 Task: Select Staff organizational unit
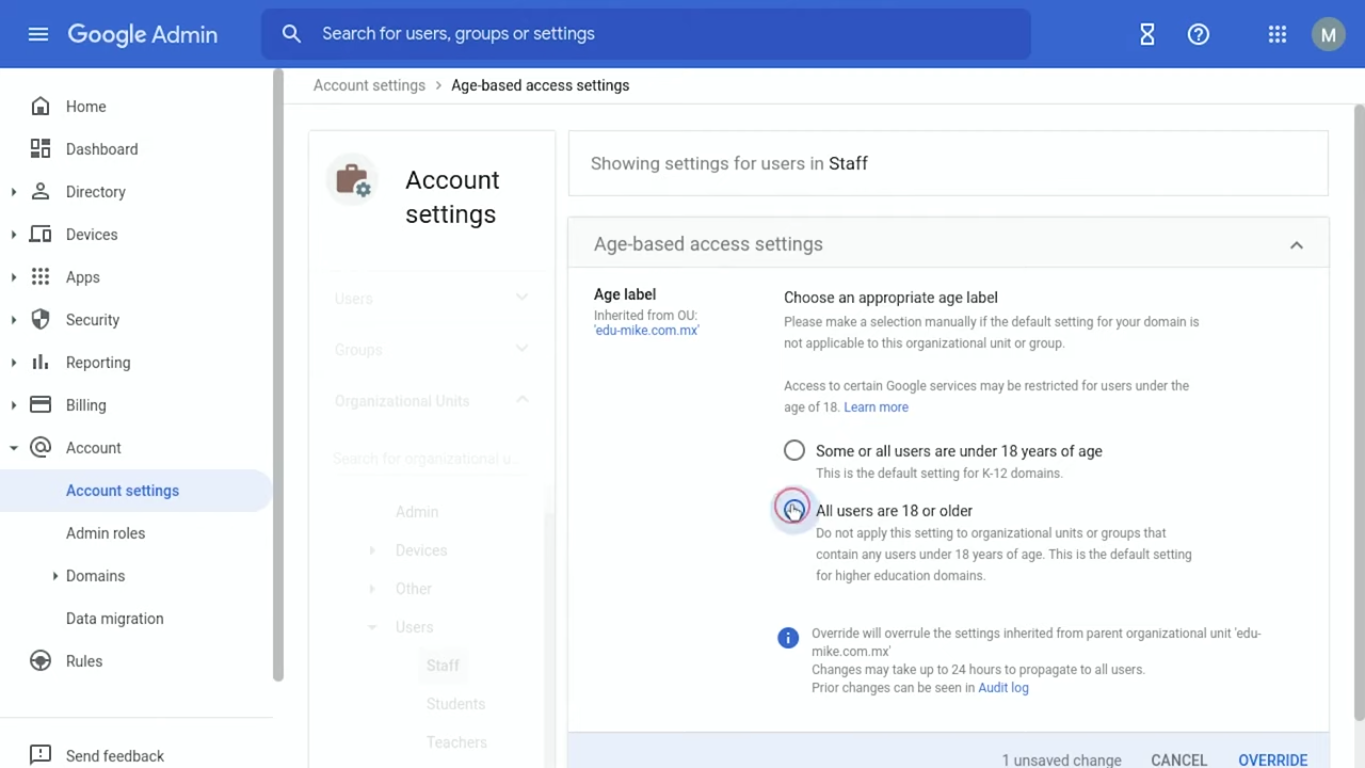pyautogui.click(x=443, y=665)
